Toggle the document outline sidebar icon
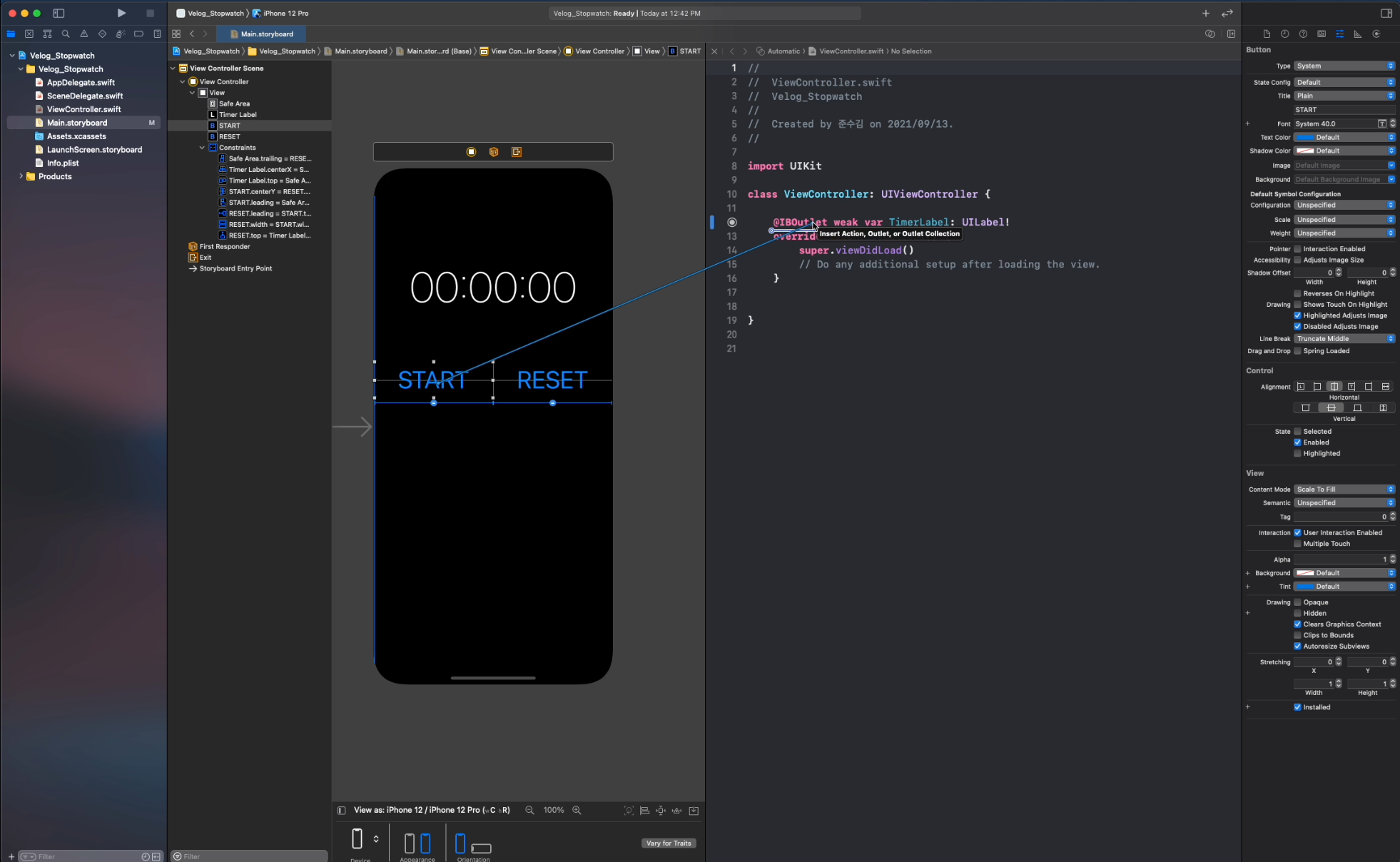Viewport: 1400px width, 862px height. point(341,810)
